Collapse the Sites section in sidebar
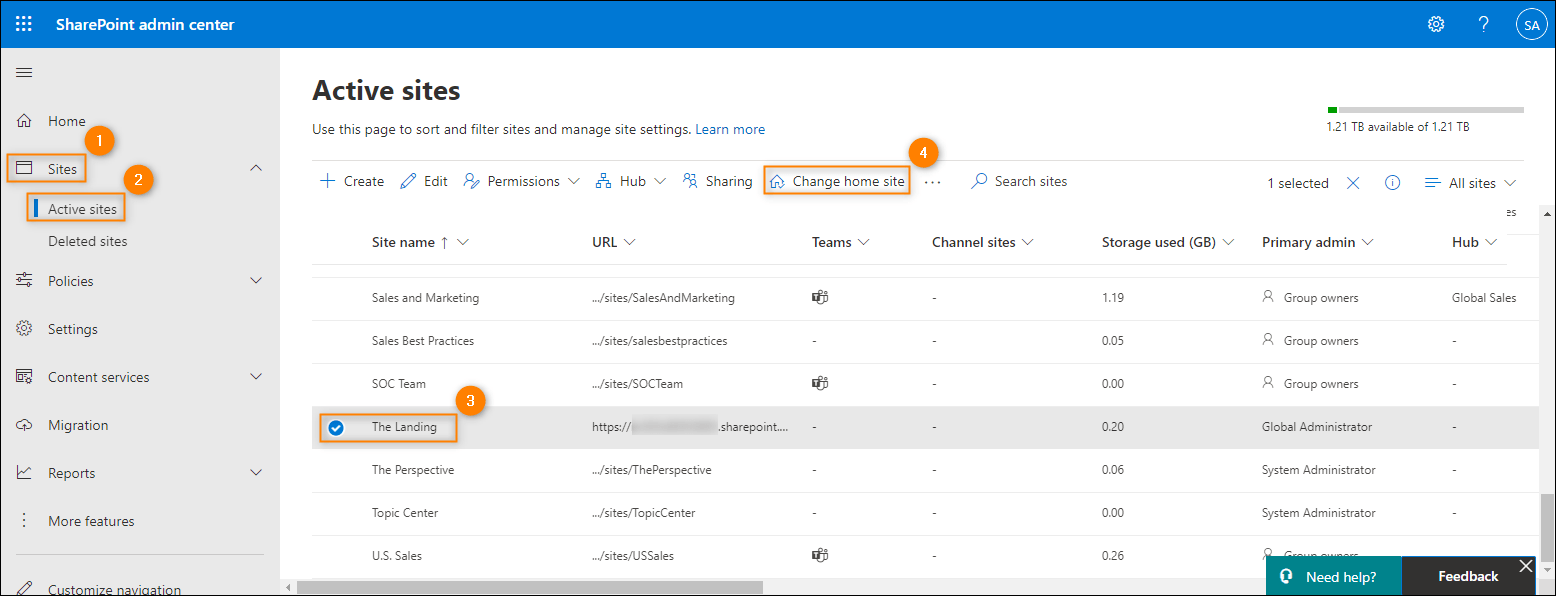The image size is (1556, 596). 256,168
